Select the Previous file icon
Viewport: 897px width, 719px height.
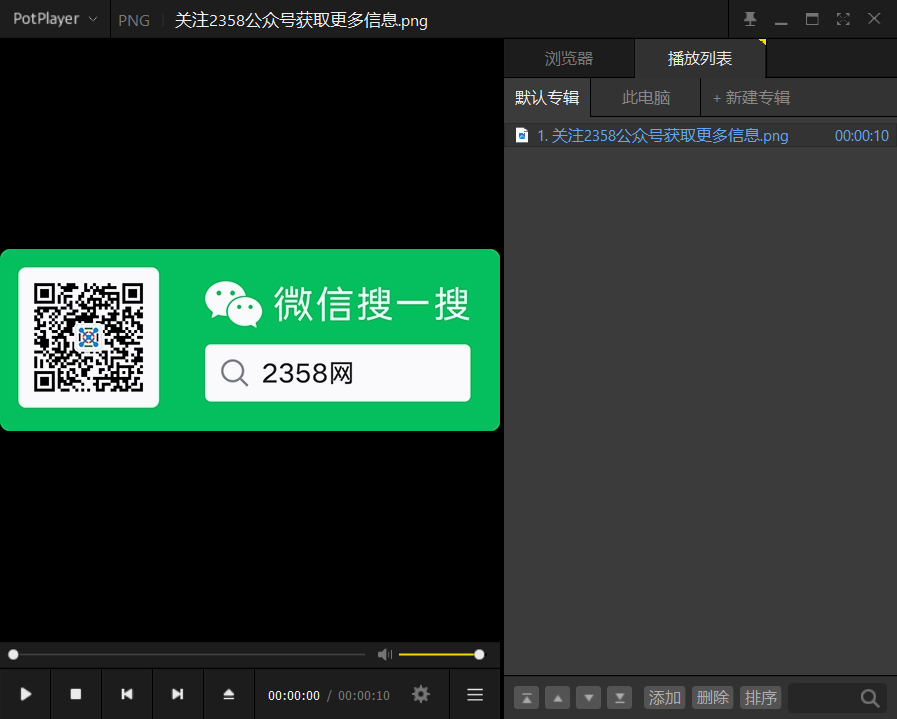127,693
